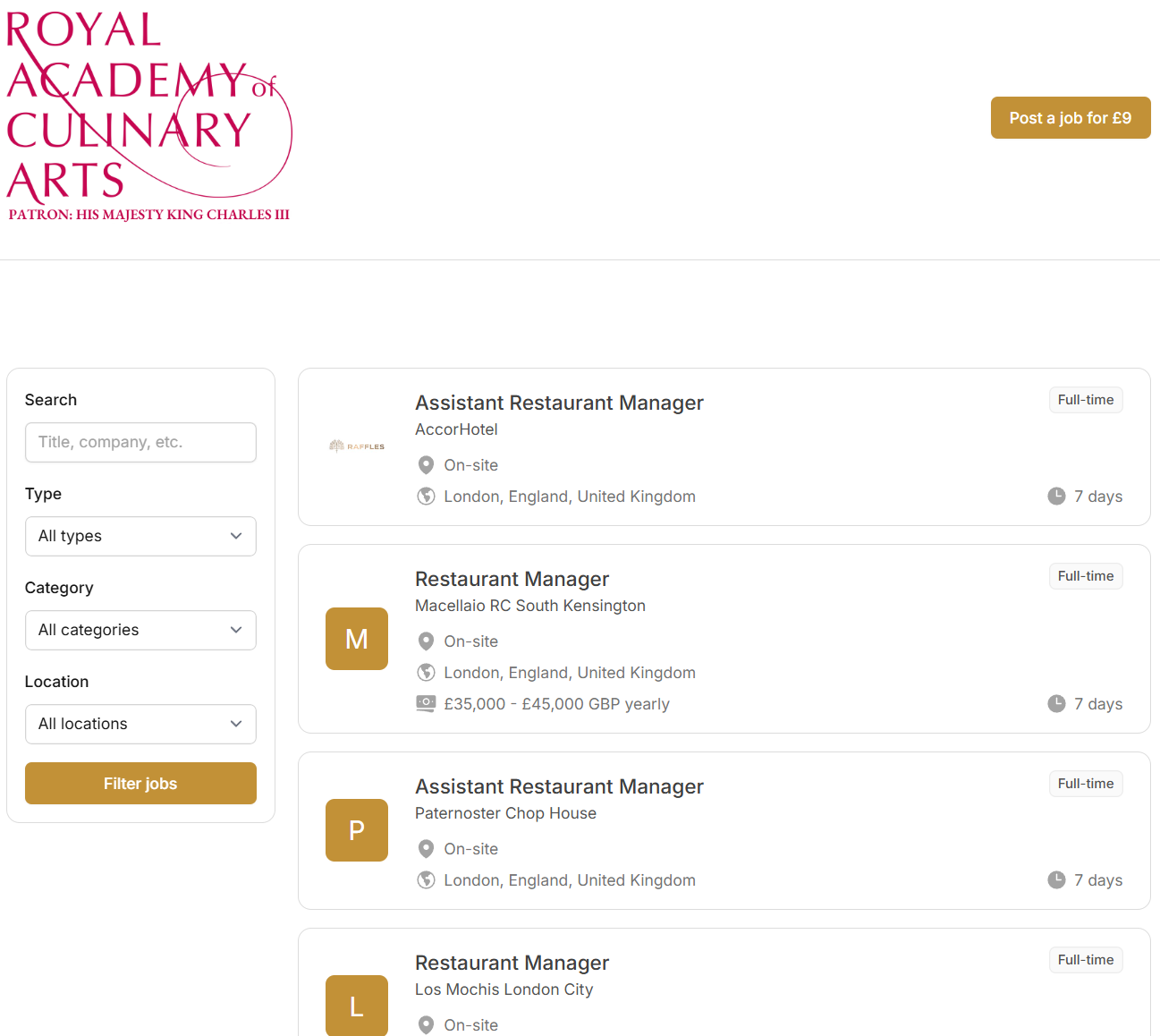Click Full-time badge on Macellaio listing
This screenshot has width=1160, height=1036.
click(1086, 576)
